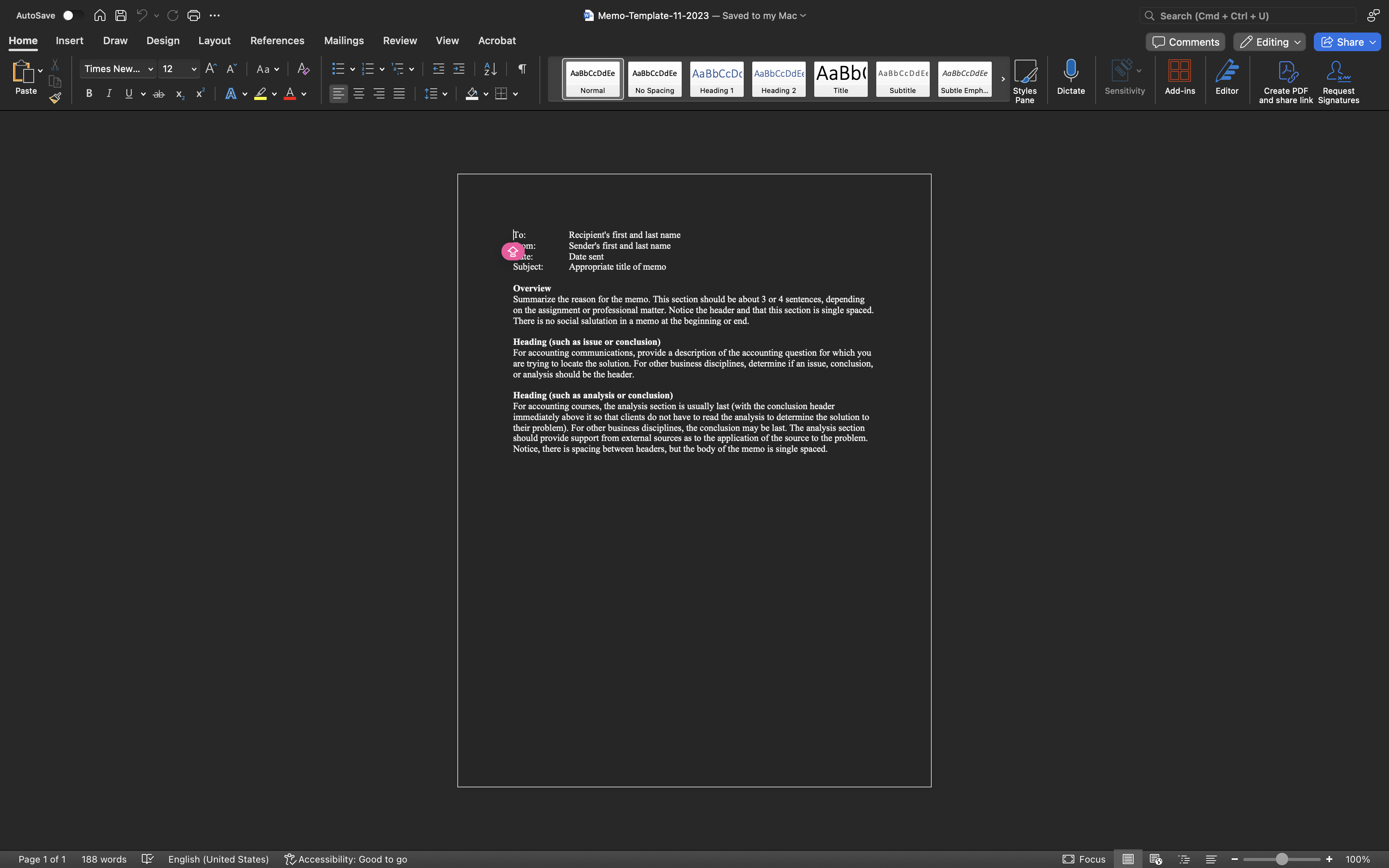Viewport: 1389px width, 868px height.
Task: Click the Comments button
Action: [x=1185, y=42]
